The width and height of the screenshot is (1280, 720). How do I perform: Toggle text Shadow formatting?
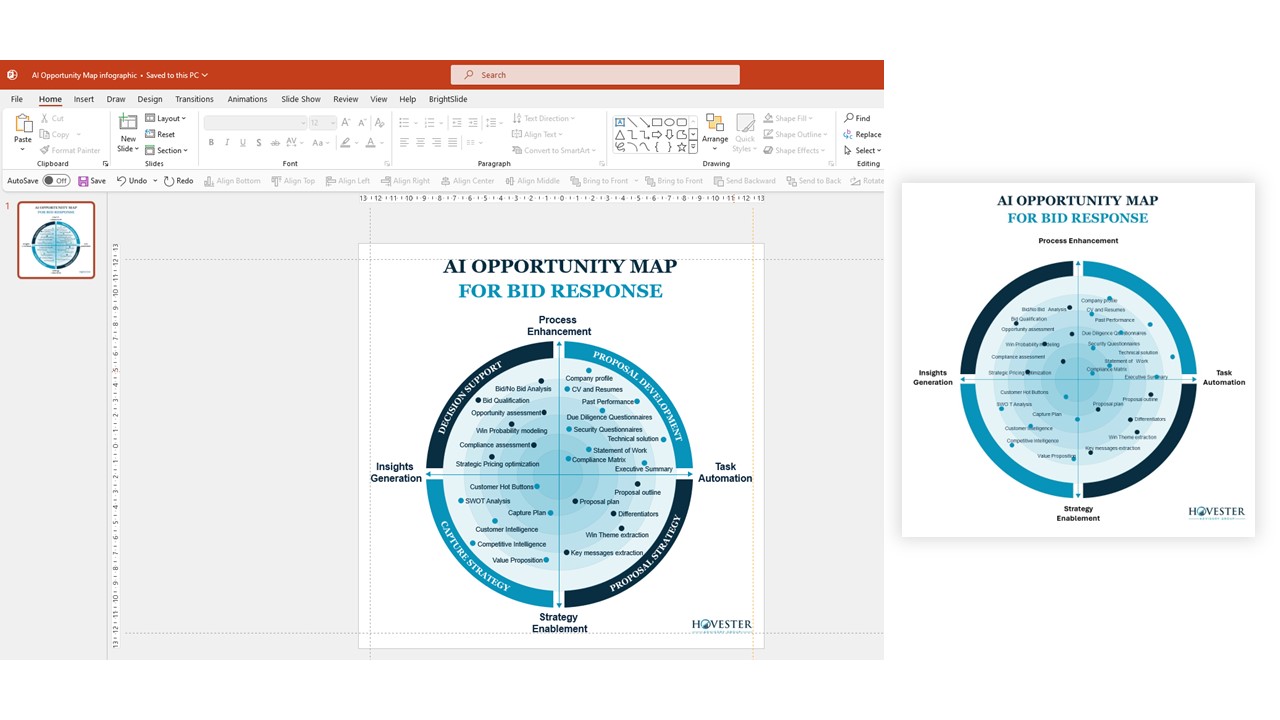click(260, 143)
